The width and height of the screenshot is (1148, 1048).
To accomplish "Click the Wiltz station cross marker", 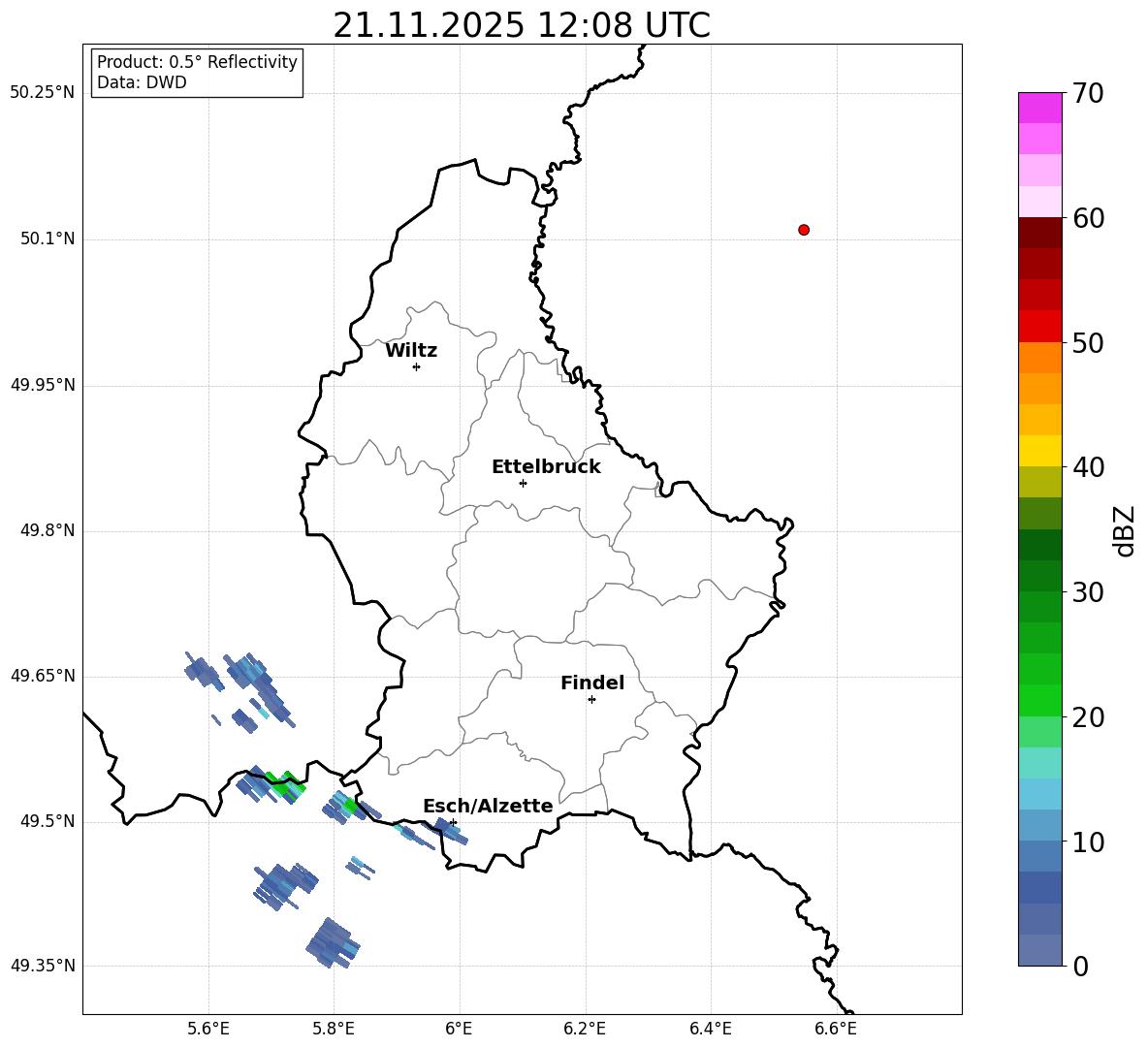I will click(x=417, y=367).
